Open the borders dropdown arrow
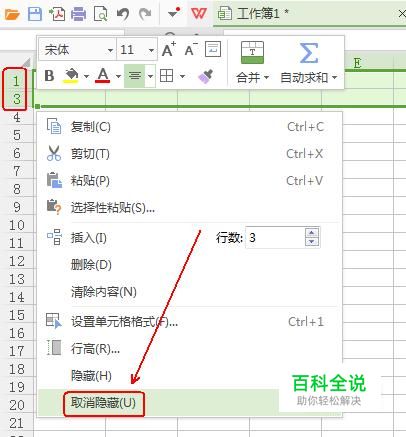The image size is (406, 437). coord(182,76)
